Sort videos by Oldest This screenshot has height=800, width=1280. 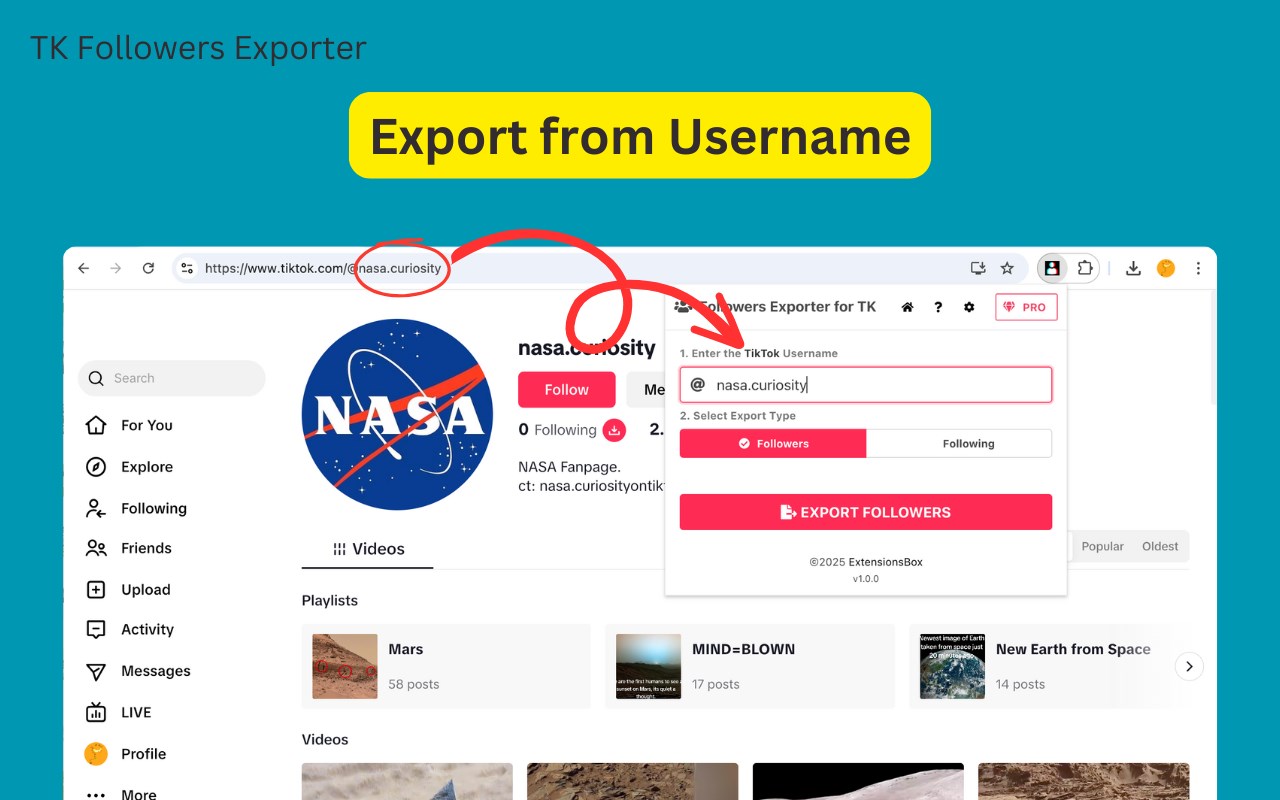point(1160,546)
